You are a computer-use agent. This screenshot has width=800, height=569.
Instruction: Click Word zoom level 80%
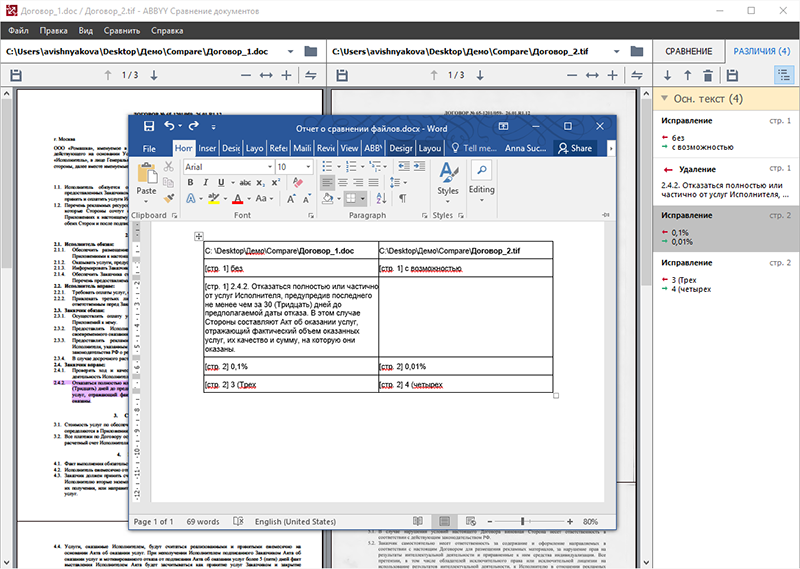pyautogui.click(x=590, y=522)
